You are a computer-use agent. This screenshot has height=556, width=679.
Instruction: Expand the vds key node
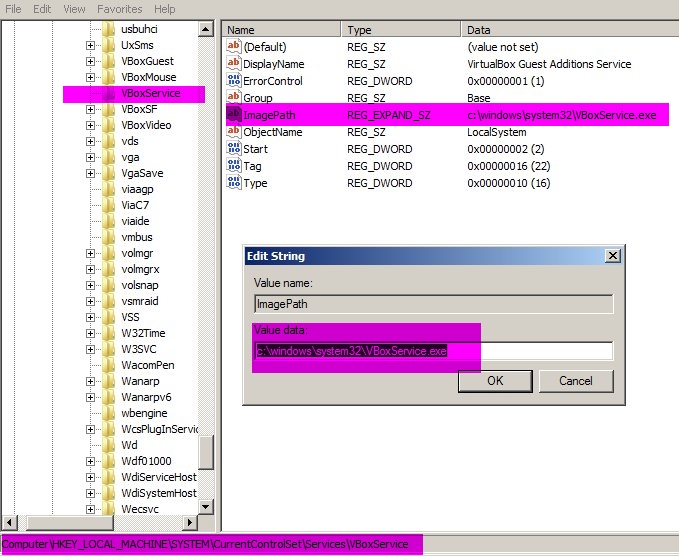coord(90,142)
